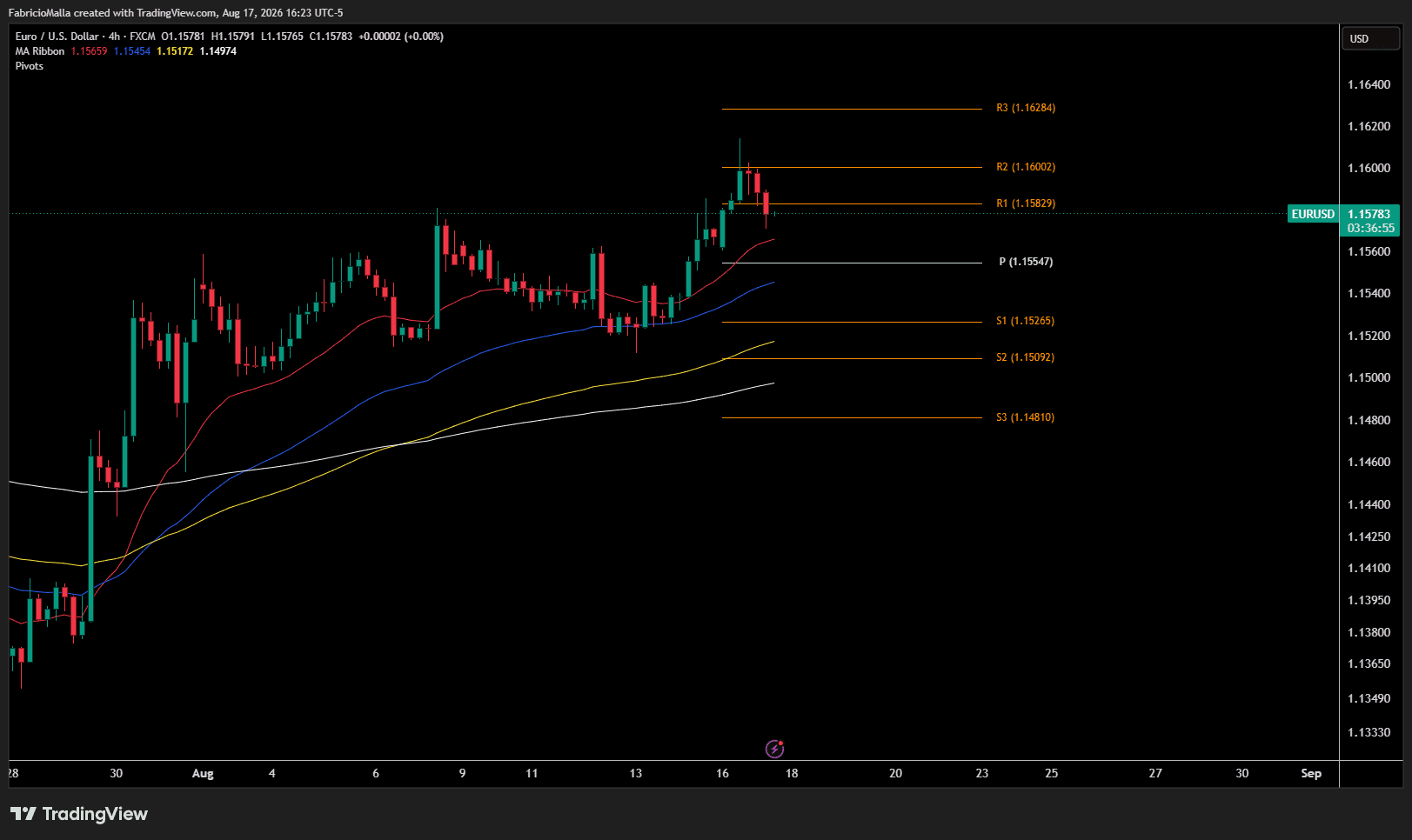This screenshot has height=840, width=1412.
Task: Click the Sep label on the time axis
Action: coord(1311,773)
